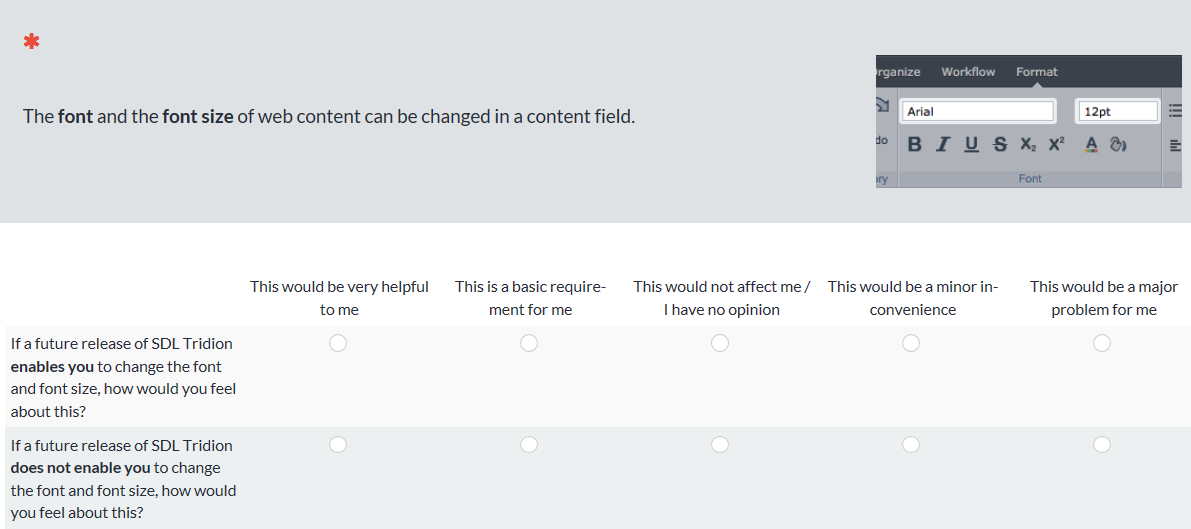
Task: Select 'very helpful' for enables you row
Action: click(338, 344)
